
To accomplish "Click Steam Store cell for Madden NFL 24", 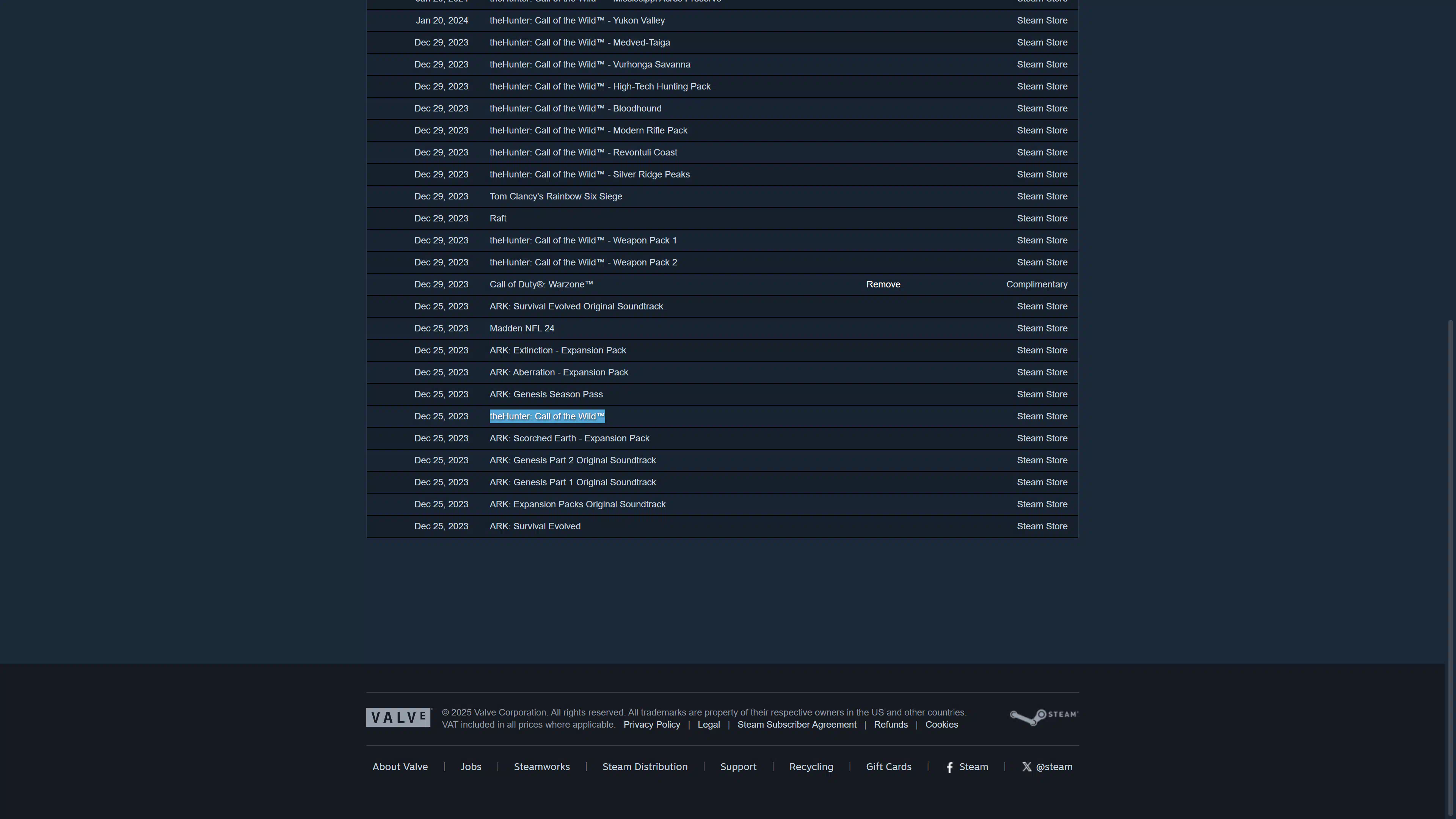I will 1042,328.
